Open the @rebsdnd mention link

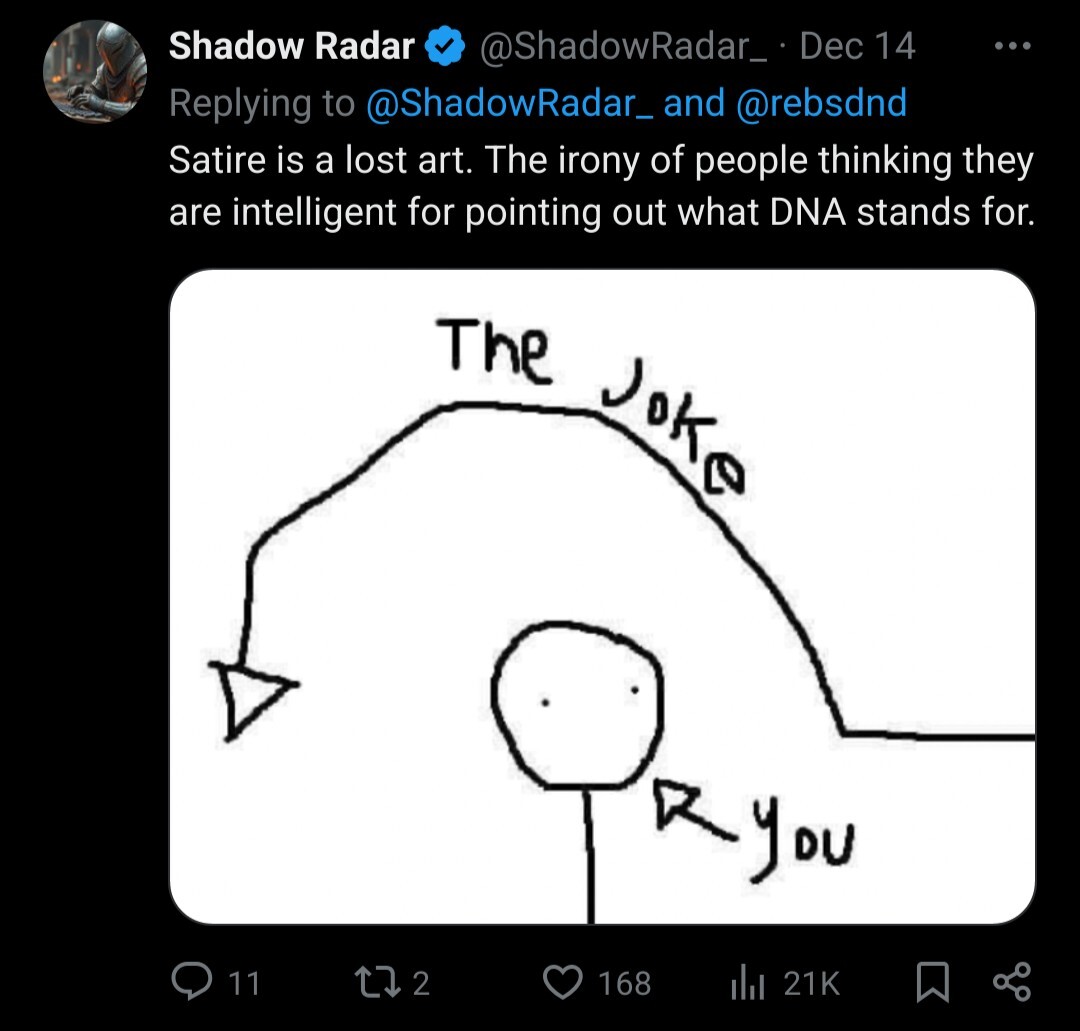pyautogui.click(x=821, y=103)
